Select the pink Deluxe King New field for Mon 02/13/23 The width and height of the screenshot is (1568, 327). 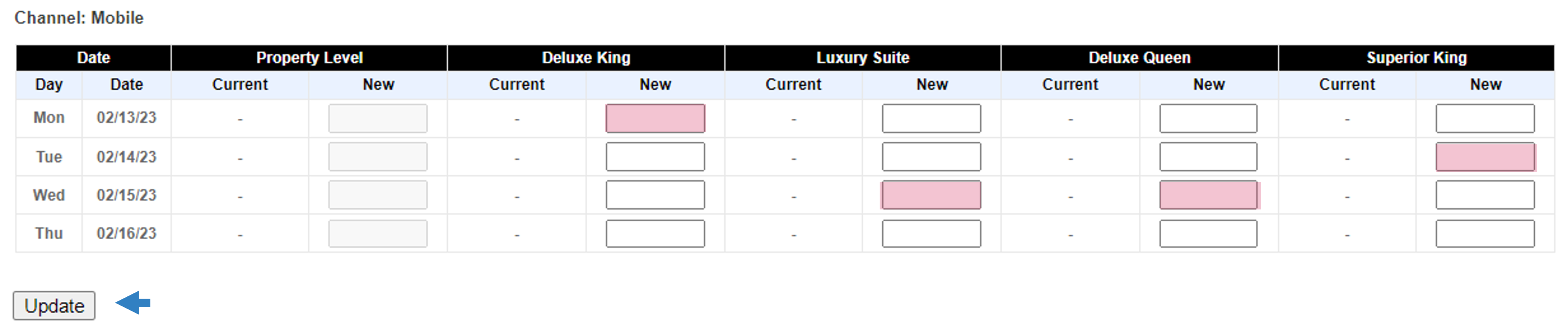tap(655, 118)
